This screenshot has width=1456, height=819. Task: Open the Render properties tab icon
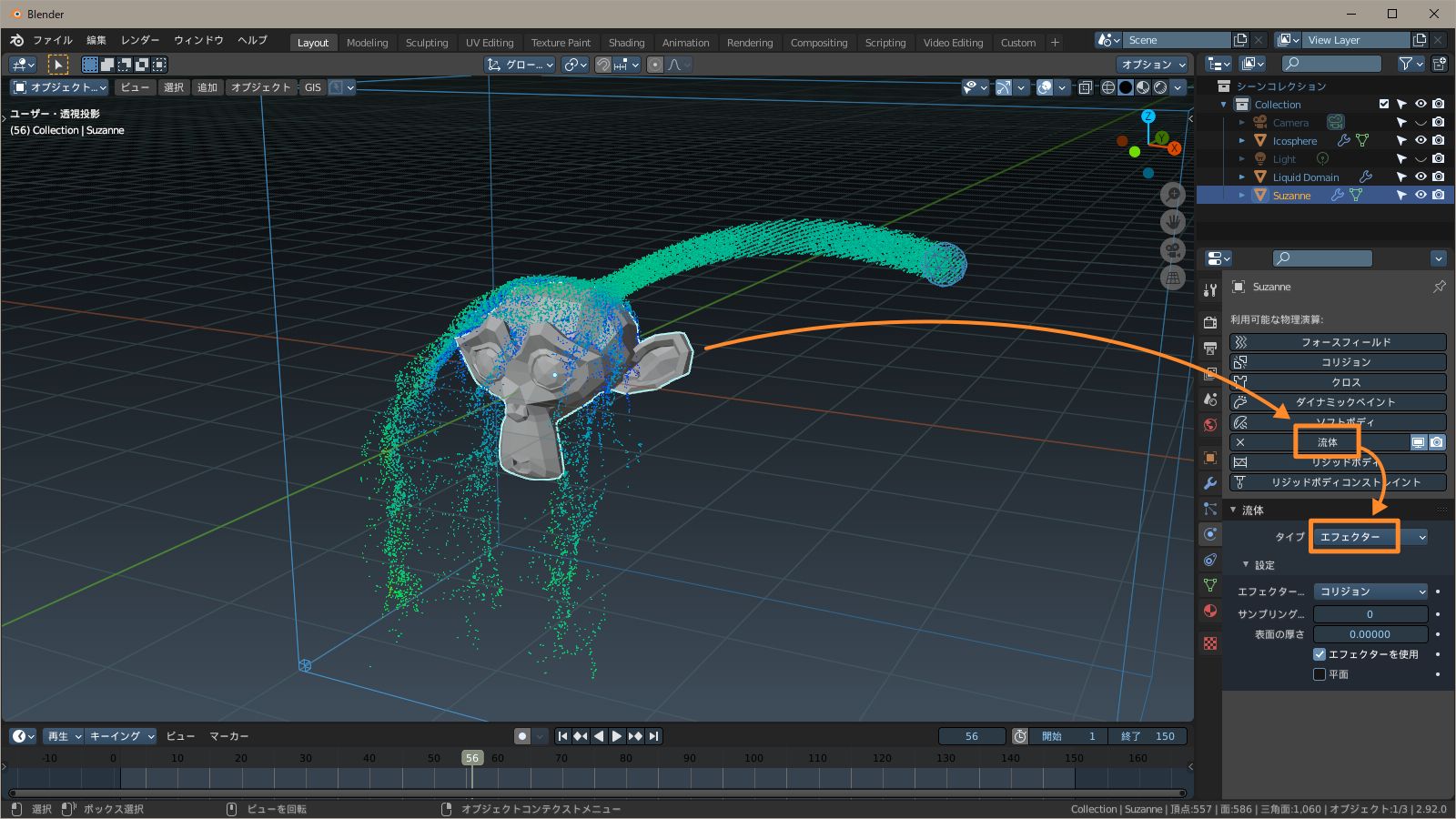pos(1209,323)
